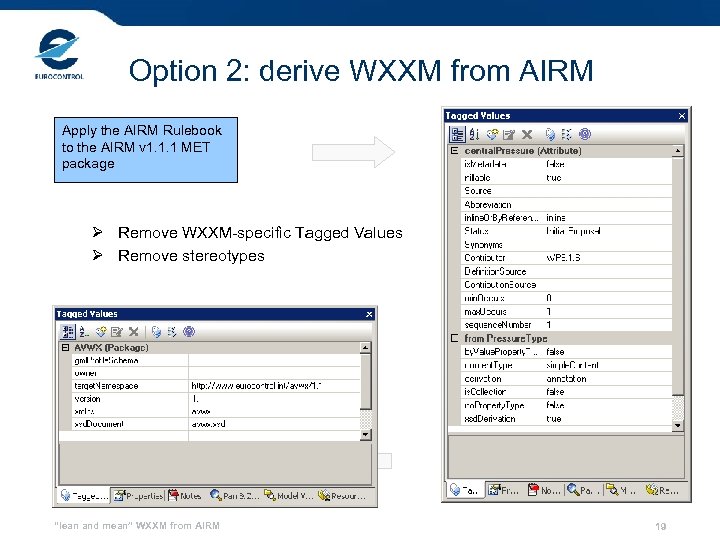Image resolution: width=720 pixels, height=540 pixels.
Task: Select the Status row
Action: (566, 231)
